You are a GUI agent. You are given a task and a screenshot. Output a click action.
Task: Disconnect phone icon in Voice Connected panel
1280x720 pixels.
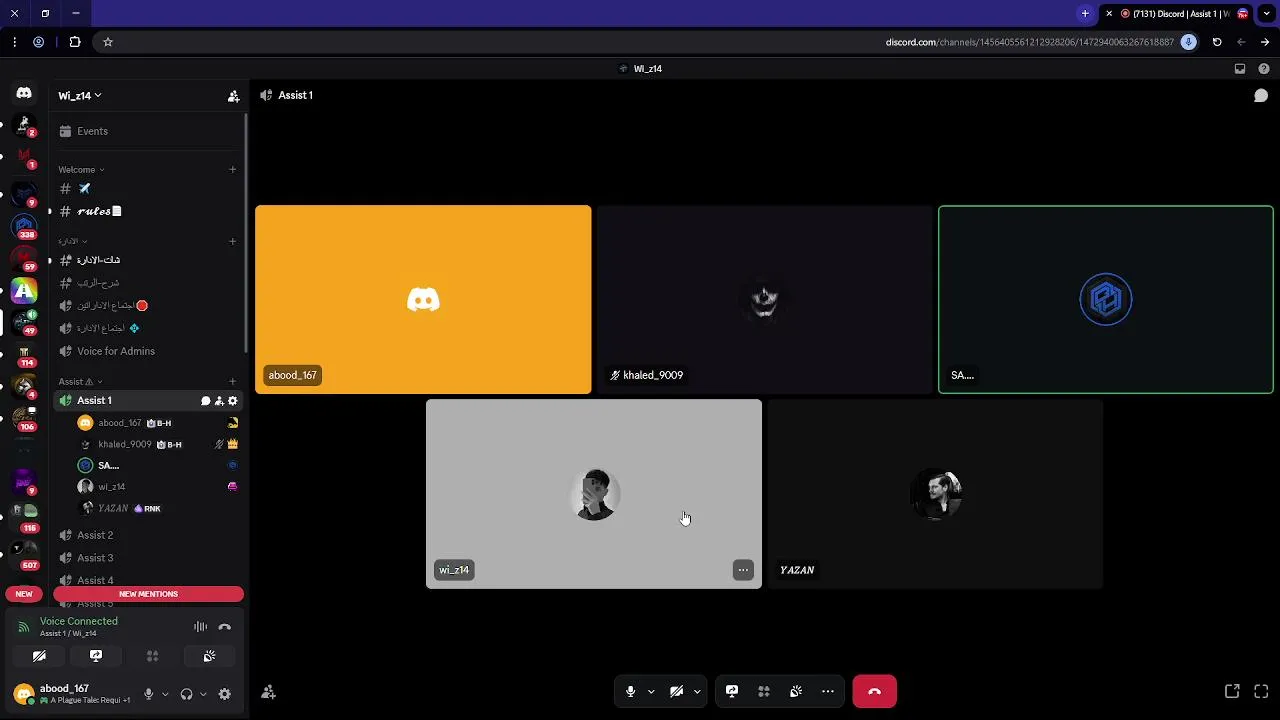(x=225, y=627)
